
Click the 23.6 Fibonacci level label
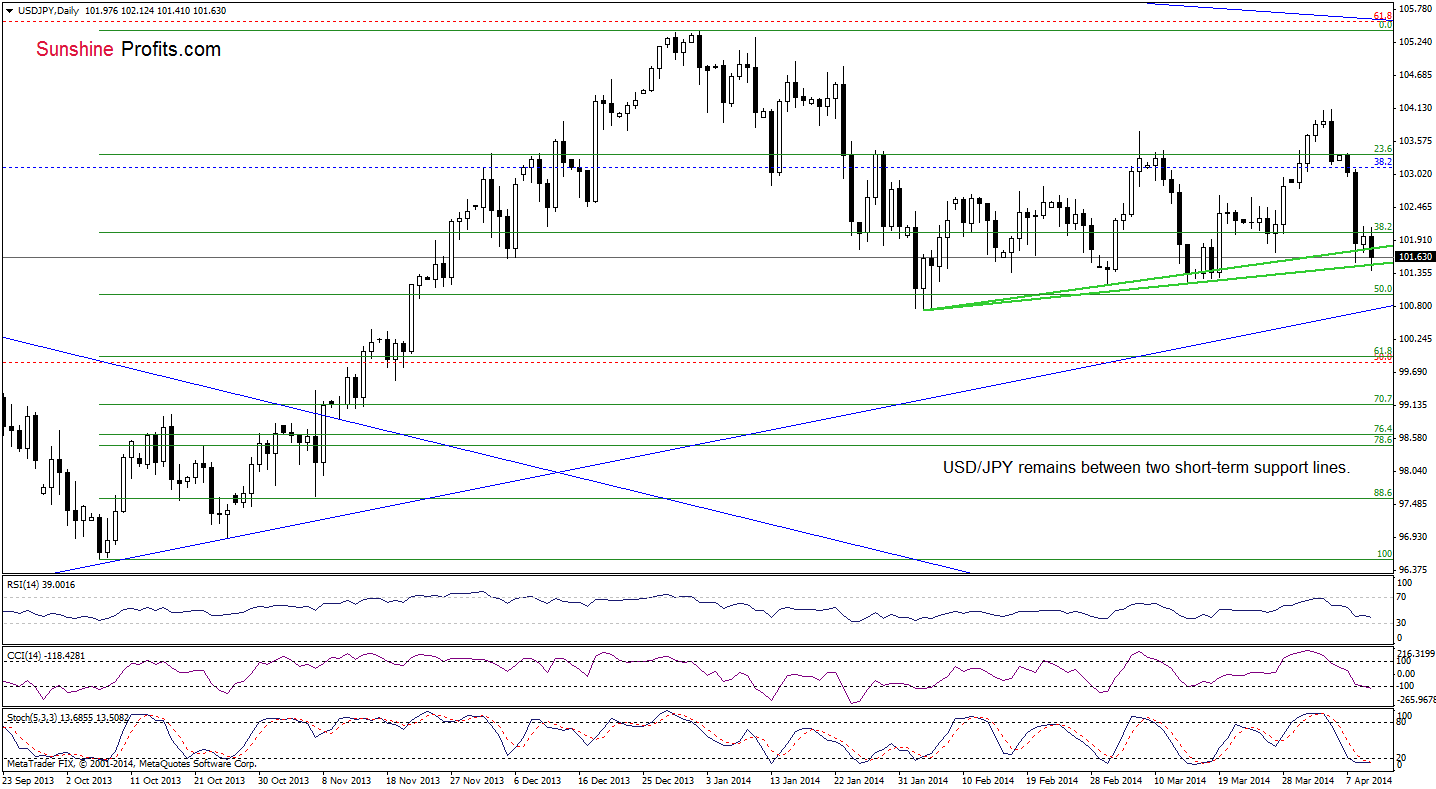(x=1384, y=149)
